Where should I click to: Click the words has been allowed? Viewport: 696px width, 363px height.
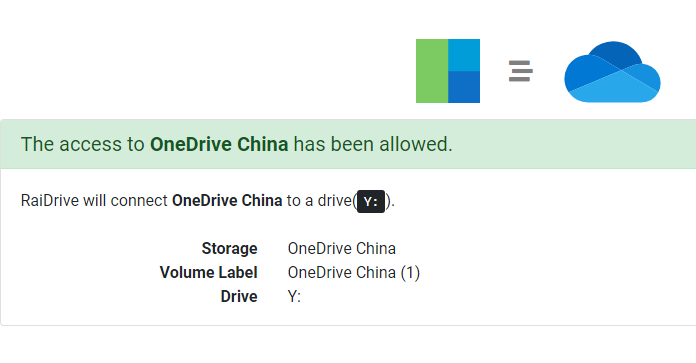tap(373, 144)
